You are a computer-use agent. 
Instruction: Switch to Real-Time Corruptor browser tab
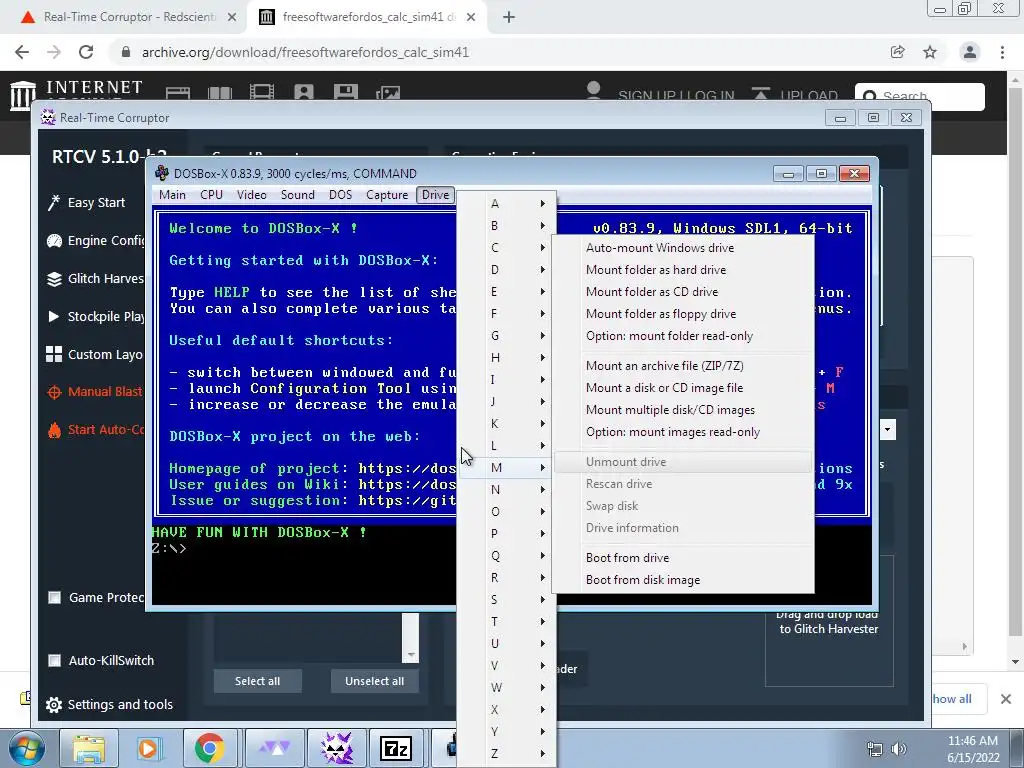point(124,17)
